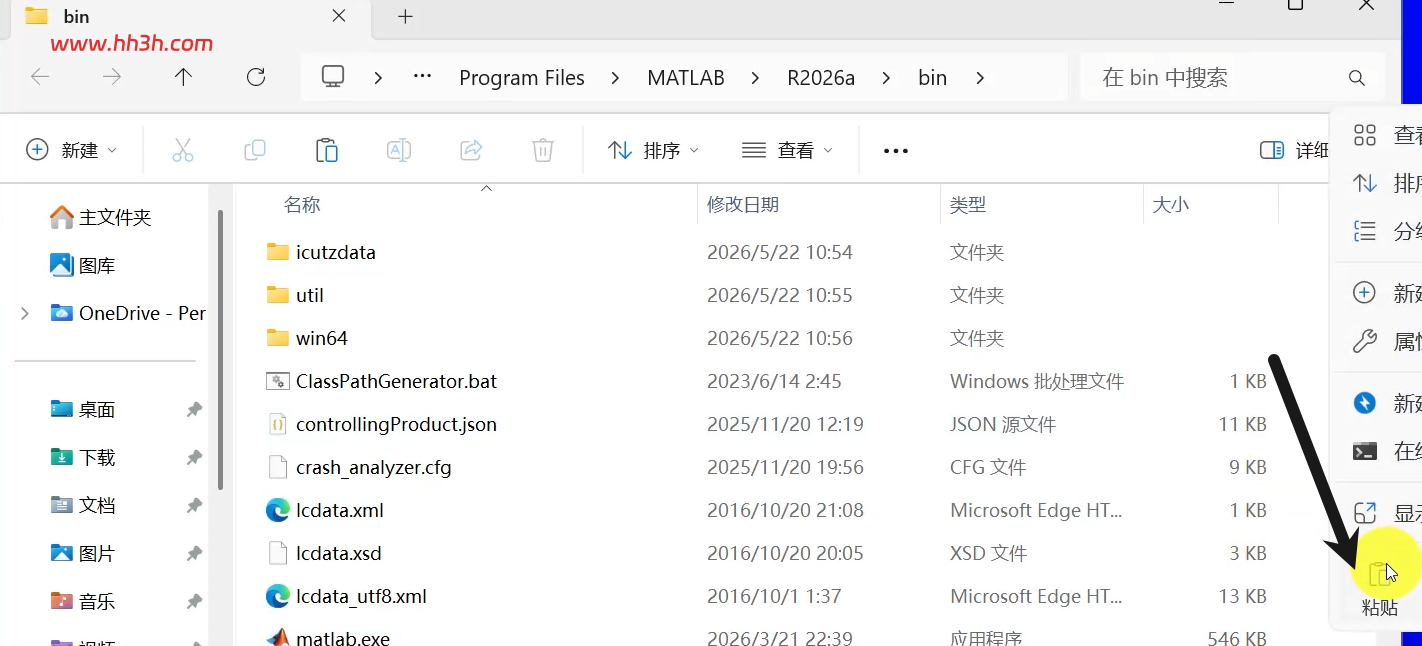Viewport: 1422px width, 646px height.
Task: Click the Paste clipboard icon in toolbar
Action: pyautogui.click(x=327, y=150)
